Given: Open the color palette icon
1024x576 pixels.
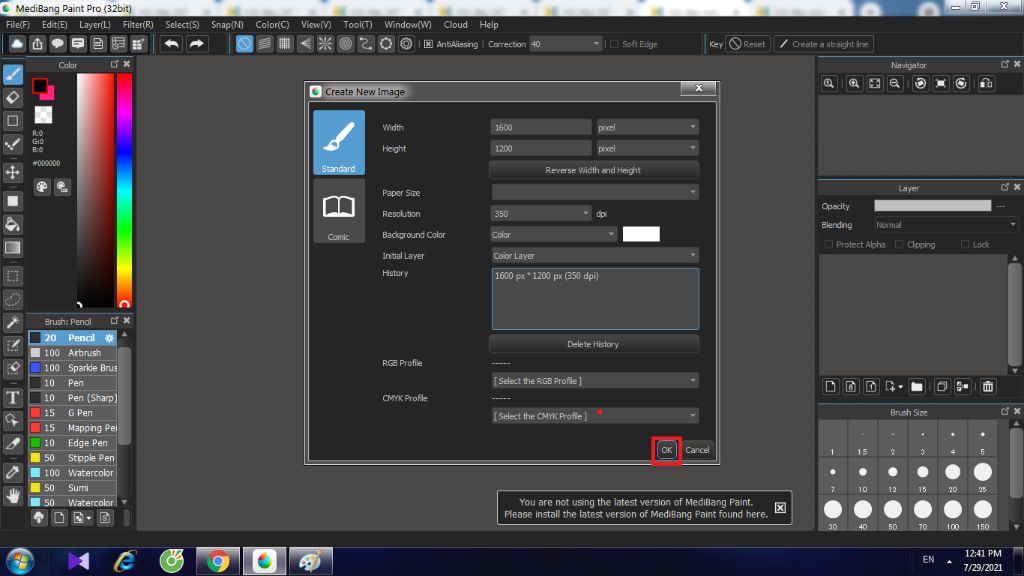Looking at the screenshot, I should 42,187.
